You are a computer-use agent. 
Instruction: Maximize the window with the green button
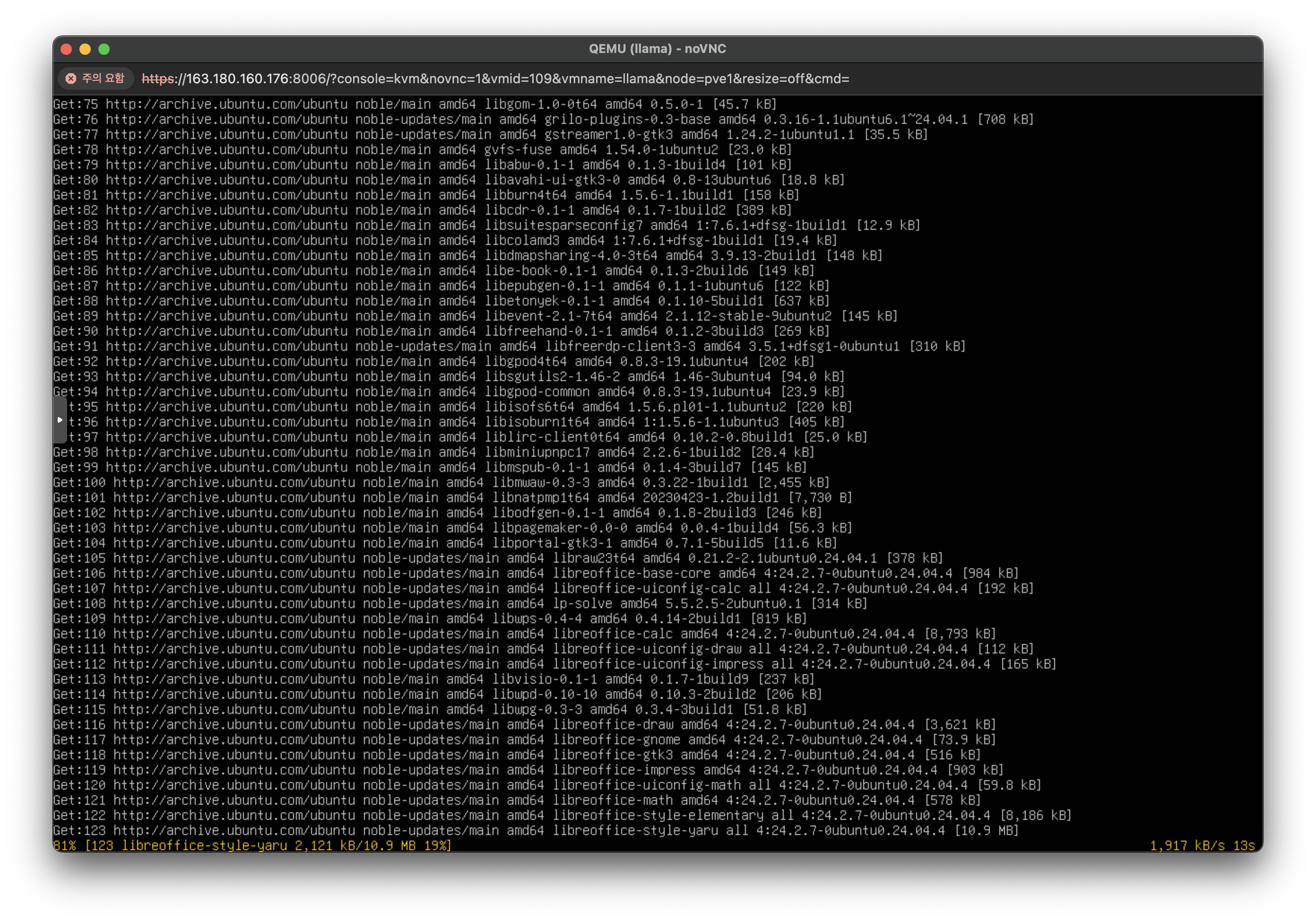tap(104, 49)
